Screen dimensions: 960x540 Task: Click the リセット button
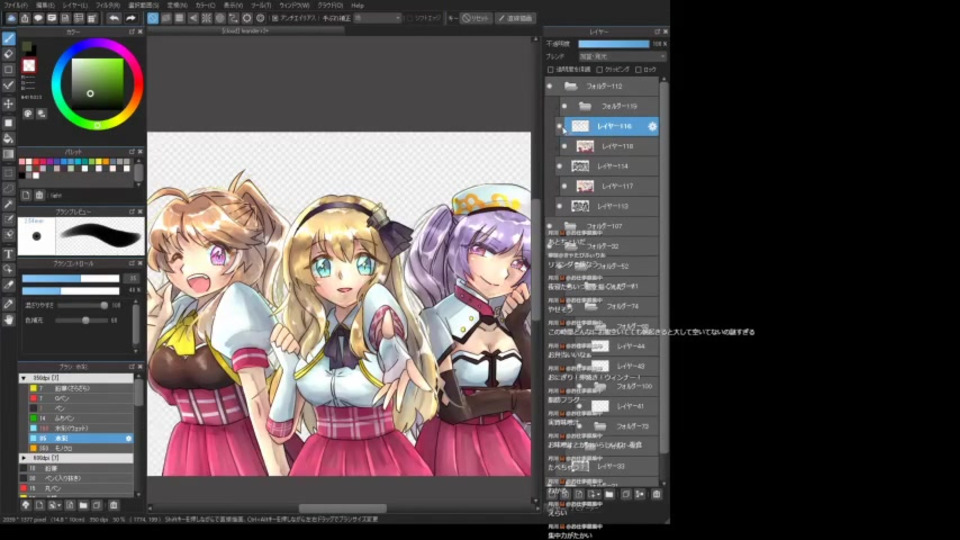pos(478,18)
